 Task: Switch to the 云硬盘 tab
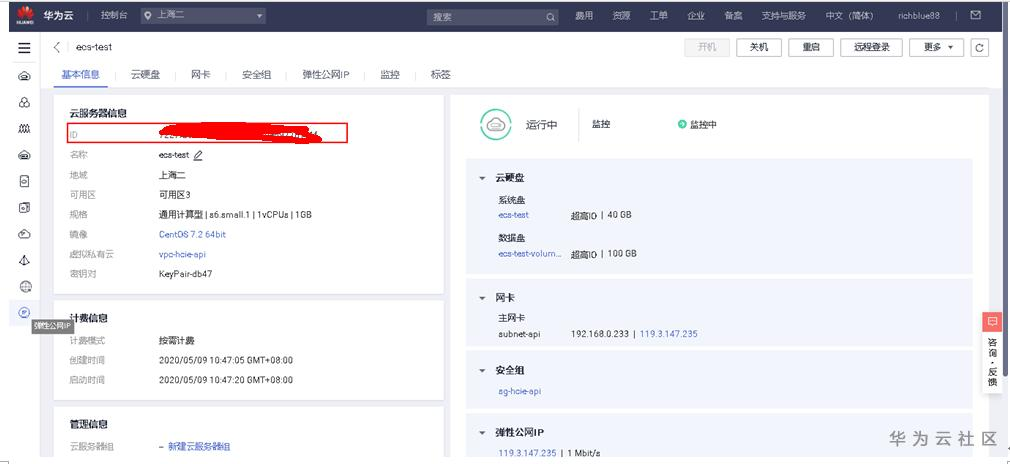point(145,75)
